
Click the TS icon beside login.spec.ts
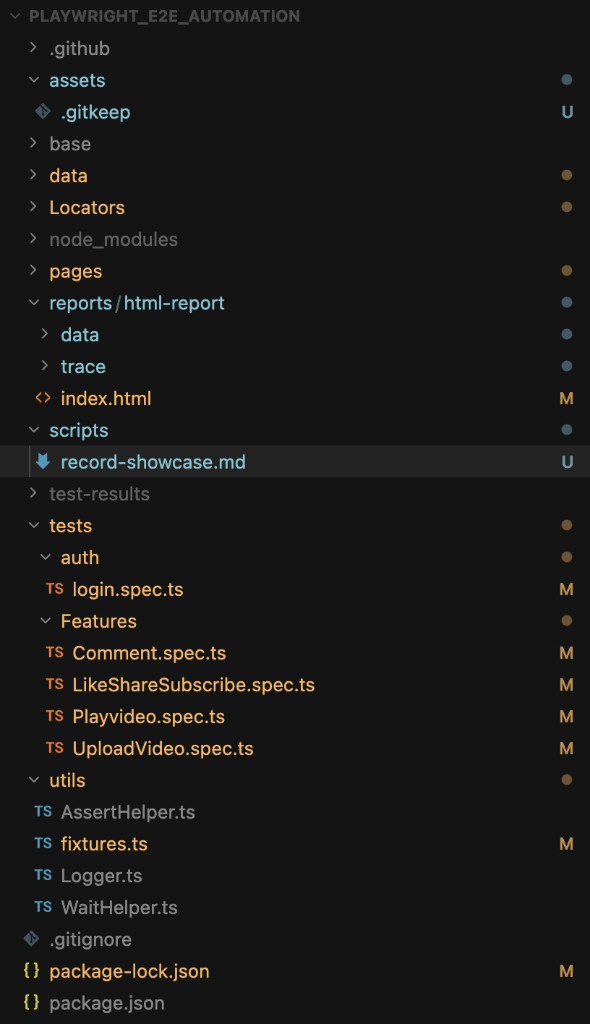[x=55, y=589]
